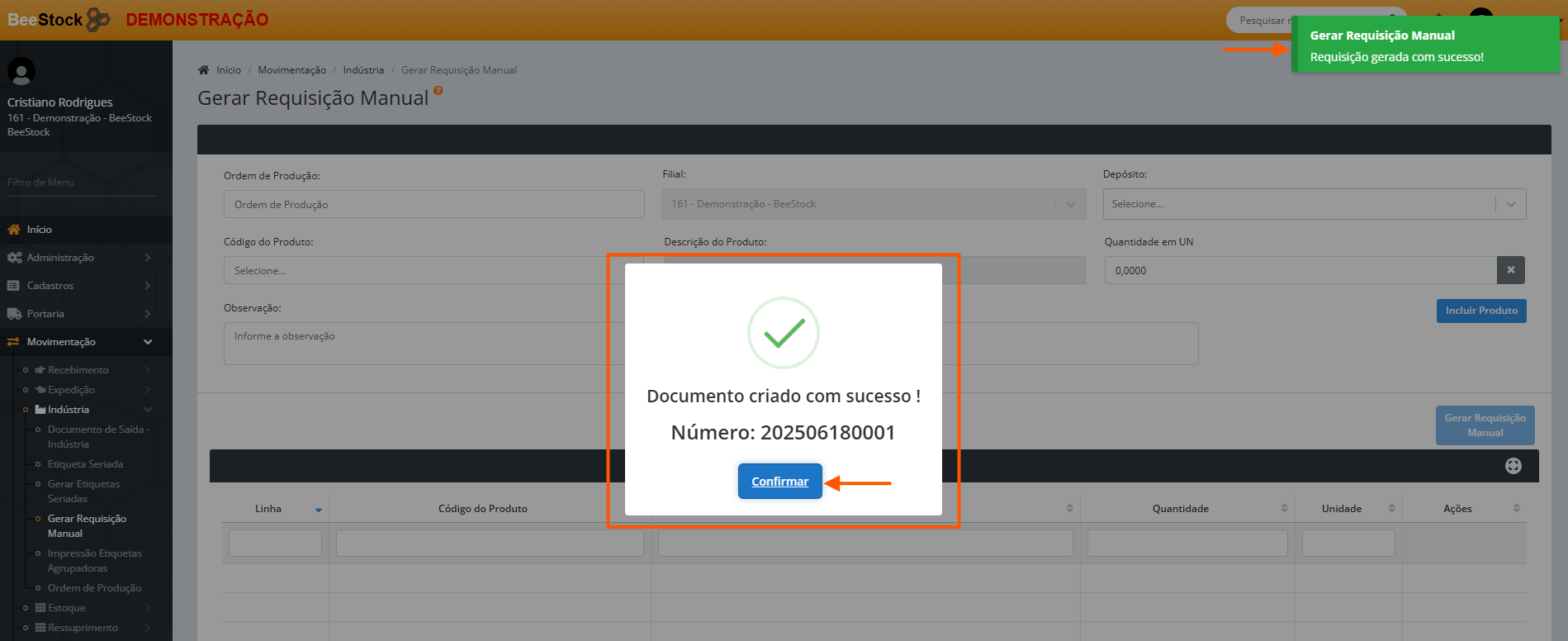This screenshot has width=1568, height=641.
Task: Open Ordem de Produção in sidebar
Action: [x=94, y=588]
